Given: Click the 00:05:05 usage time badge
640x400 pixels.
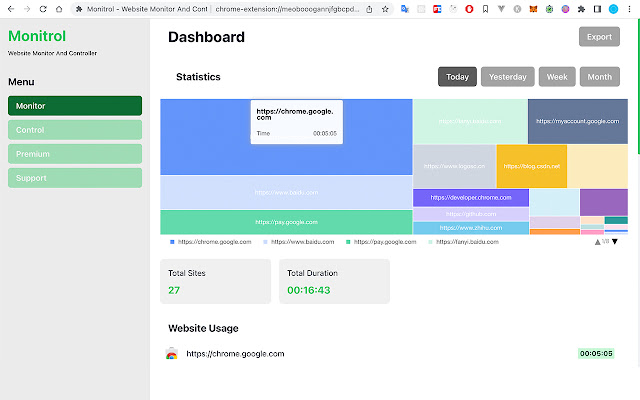Looking at the screenshot, I should [596, 353].
